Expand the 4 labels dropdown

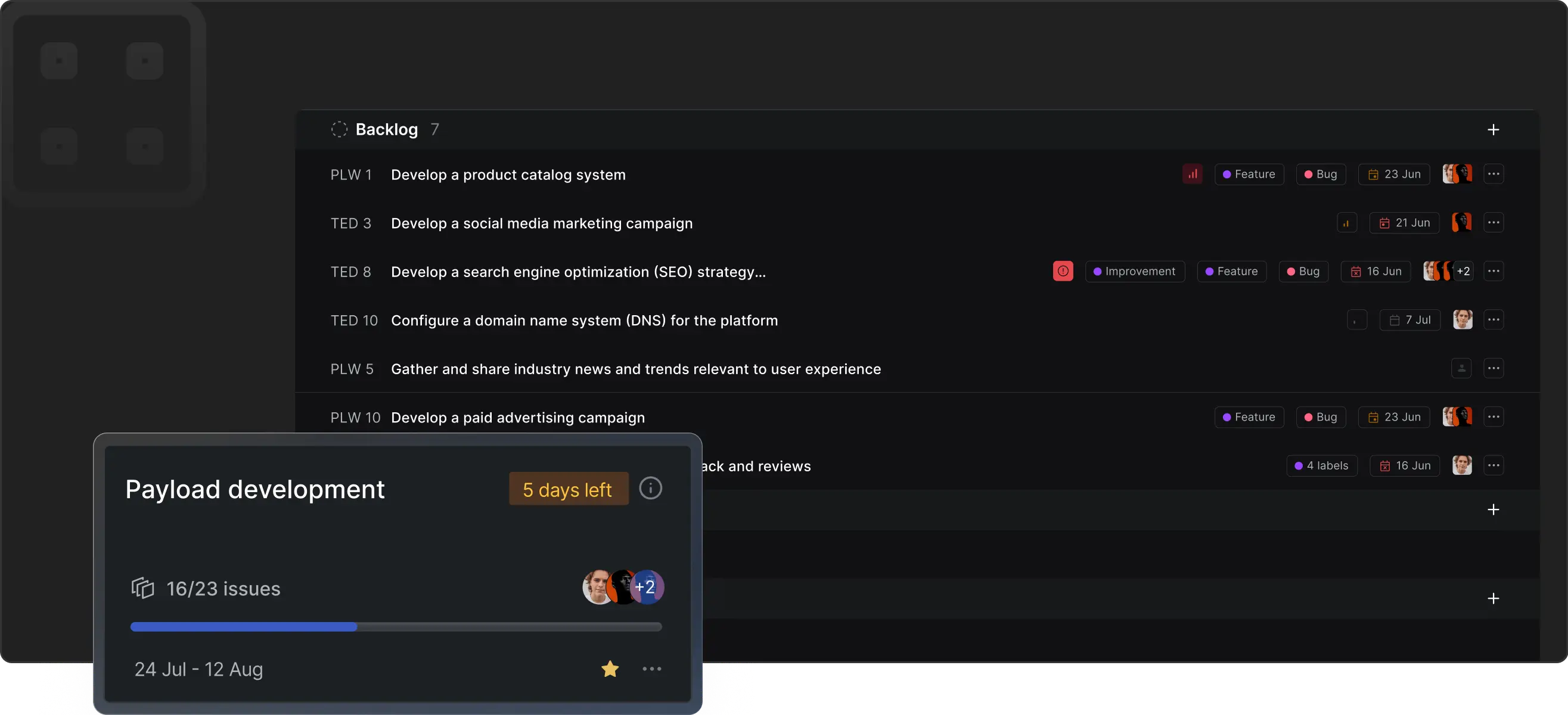coord(1321,465)
